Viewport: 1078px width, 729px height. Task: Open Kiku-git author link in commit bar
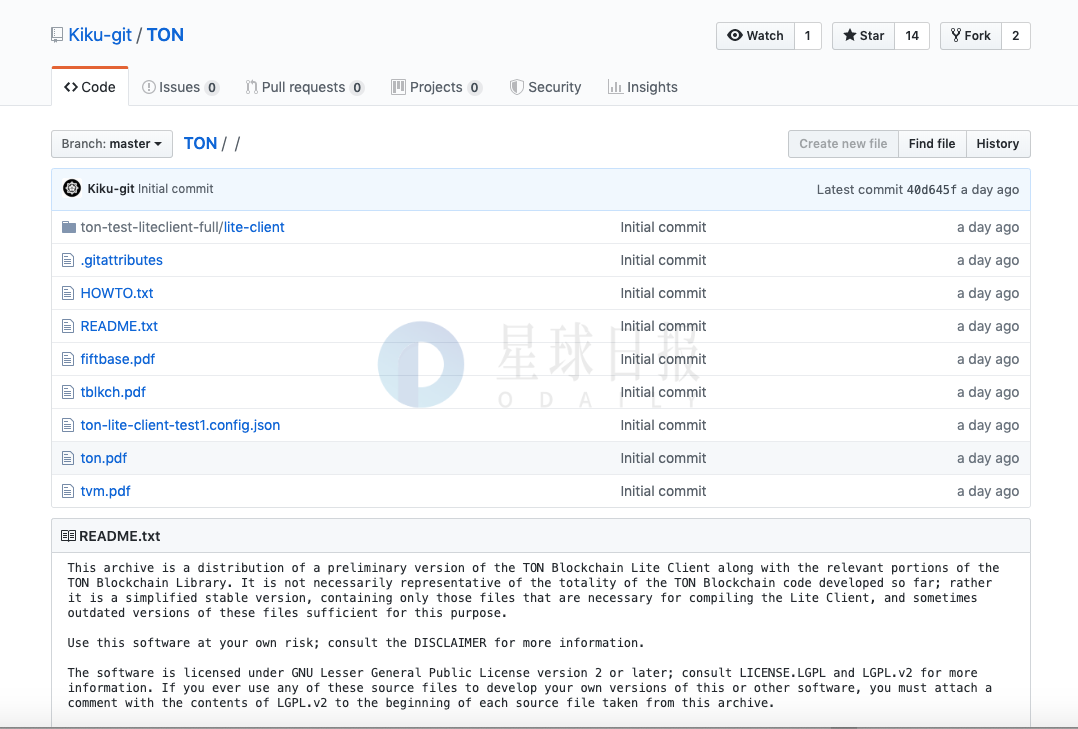tap(111, 188)
